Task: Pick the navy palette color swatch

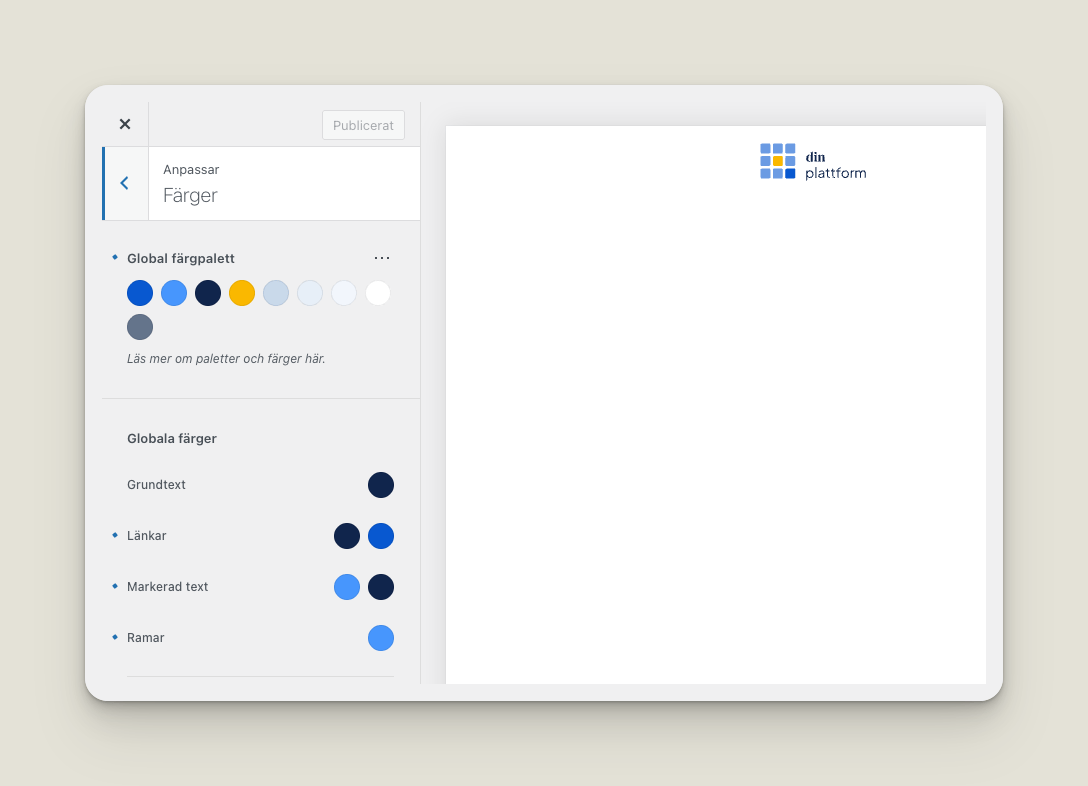Action: click(x=208, y=293)
